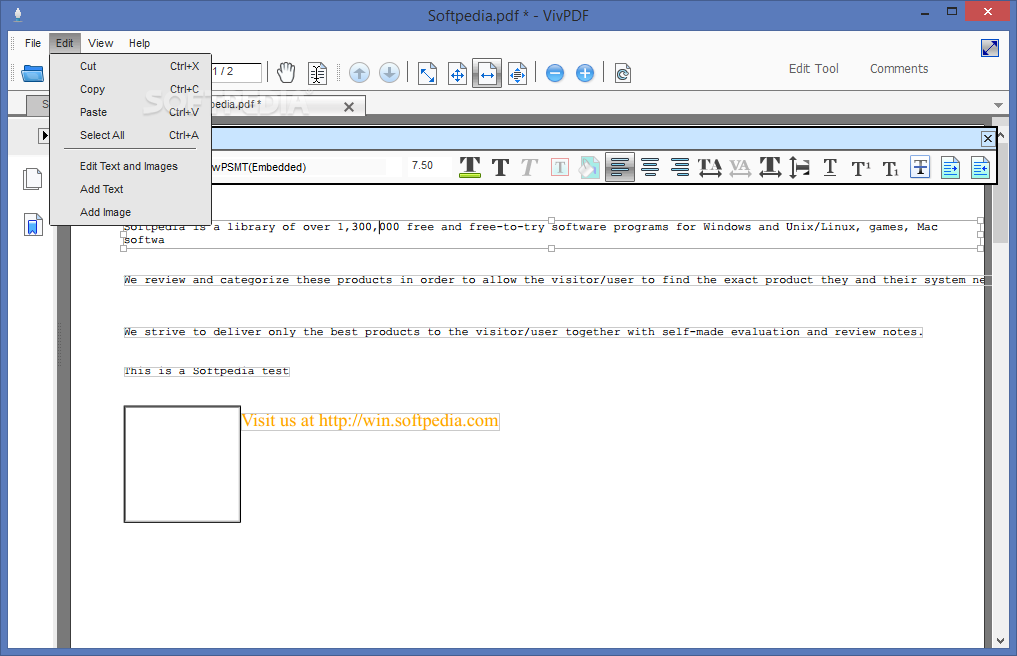Zoom in with the blue plus button
The height and width of the screenshot is (656, 1017).
click(x=585, y=73)
